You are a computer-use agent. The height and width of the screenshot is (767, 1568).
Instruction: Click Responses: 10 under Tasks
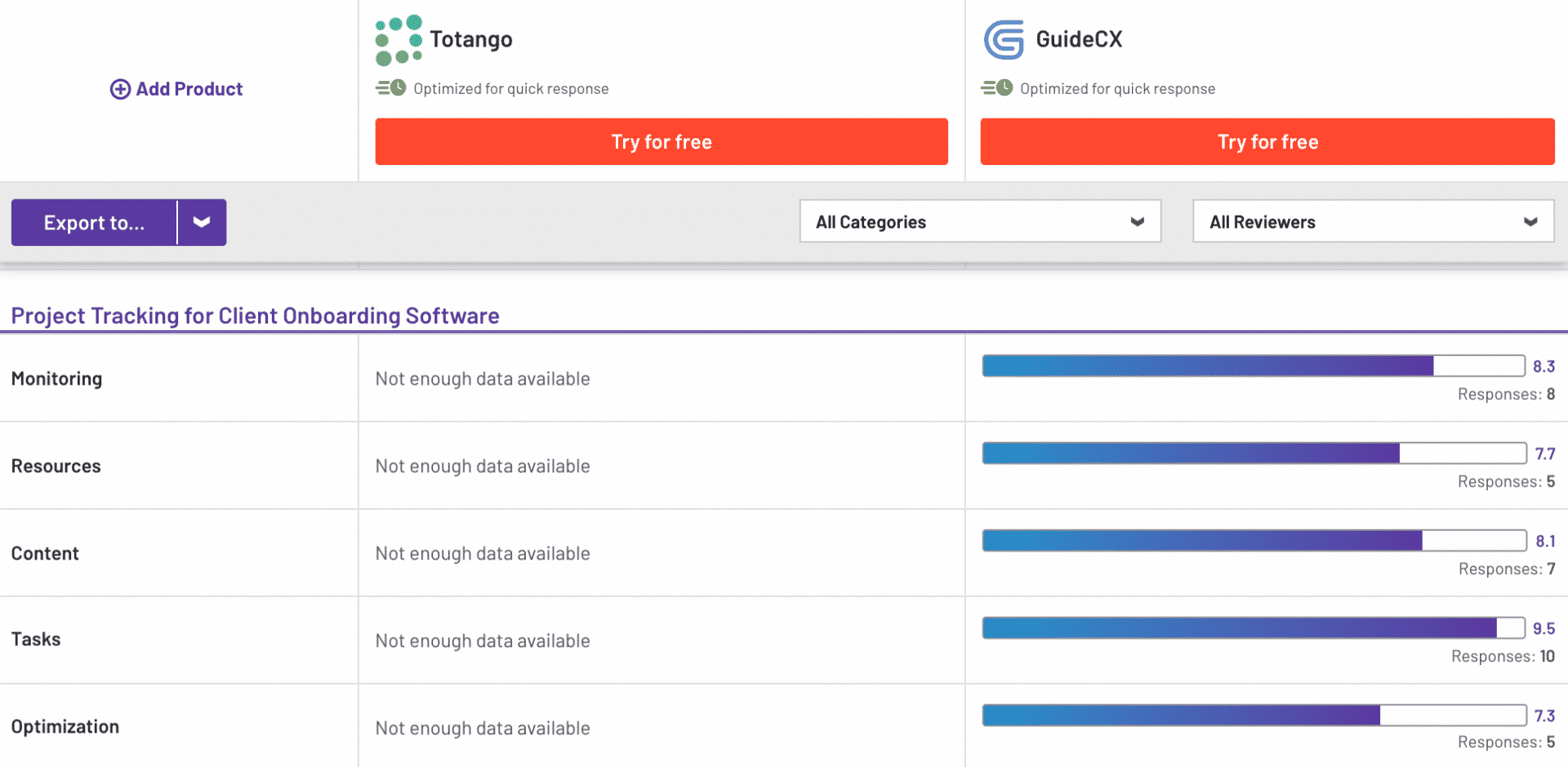click(1503, 656)
